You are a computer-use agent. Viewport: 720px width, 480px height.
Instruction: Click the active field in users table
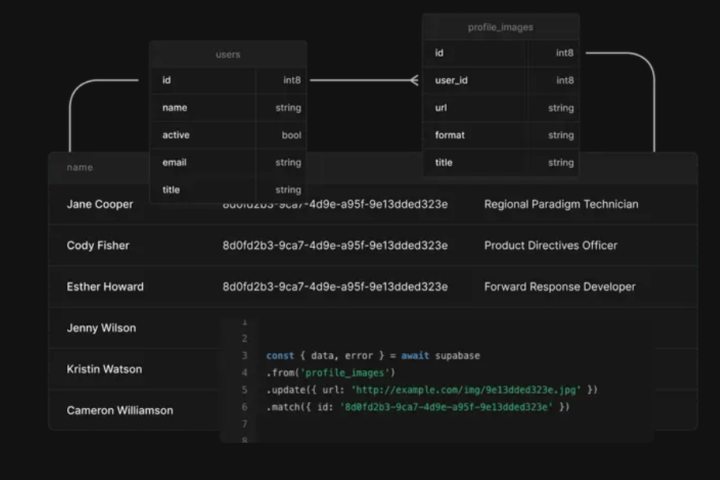(176, 135)
